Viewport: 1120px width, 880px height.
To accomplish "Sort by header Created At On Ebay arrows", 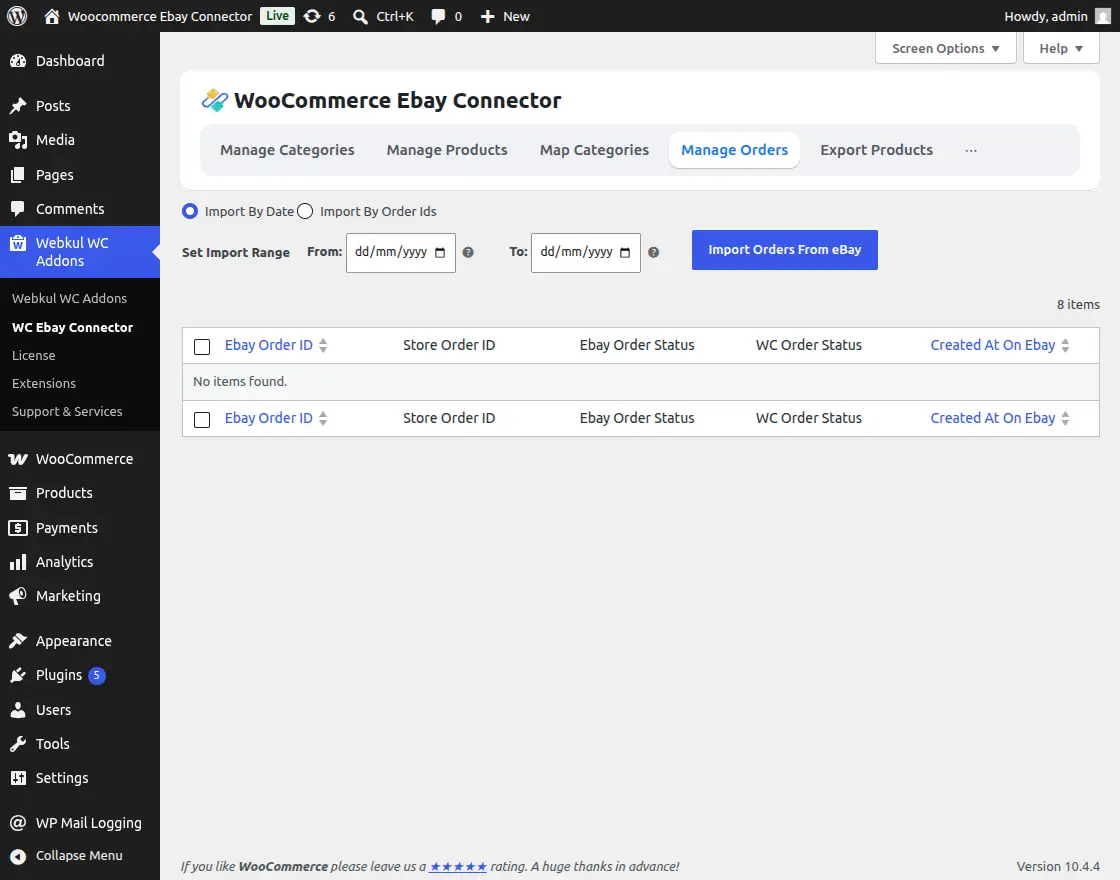I will coord(1065,346).
